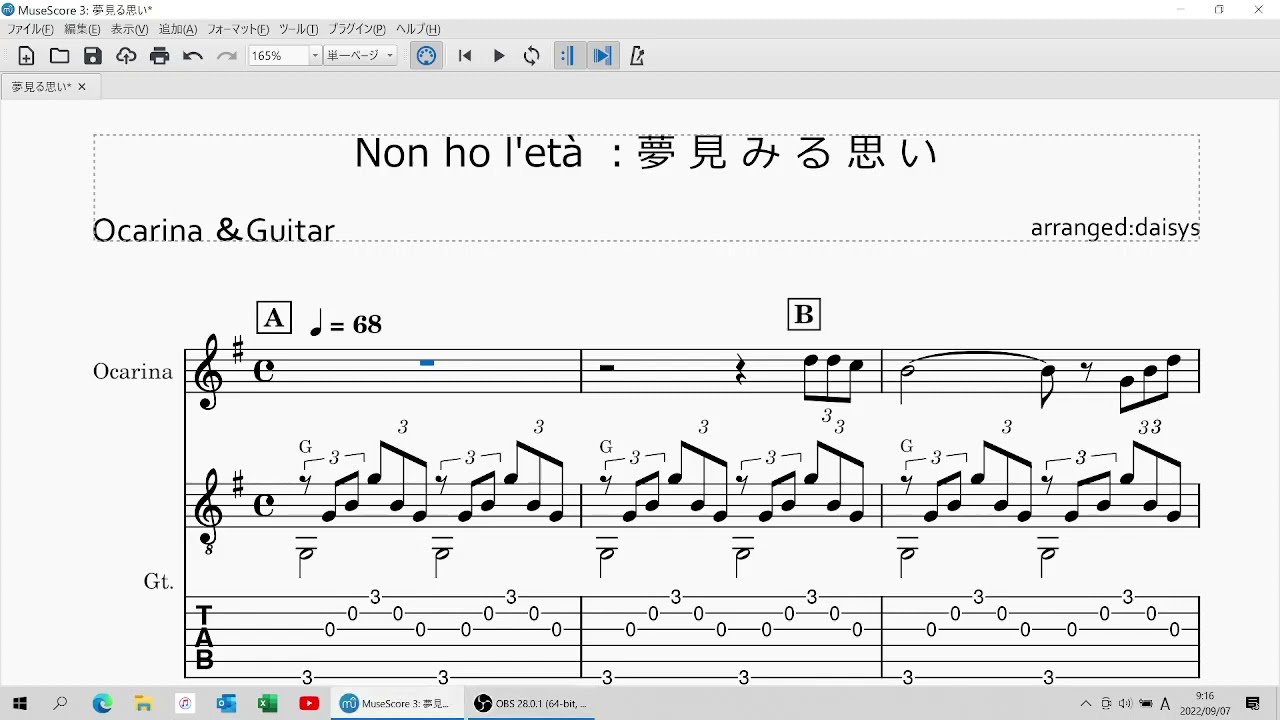Open YouTube app from taskbar
Viewport: 1280px width, 720px height.
(x=309, y=703)
